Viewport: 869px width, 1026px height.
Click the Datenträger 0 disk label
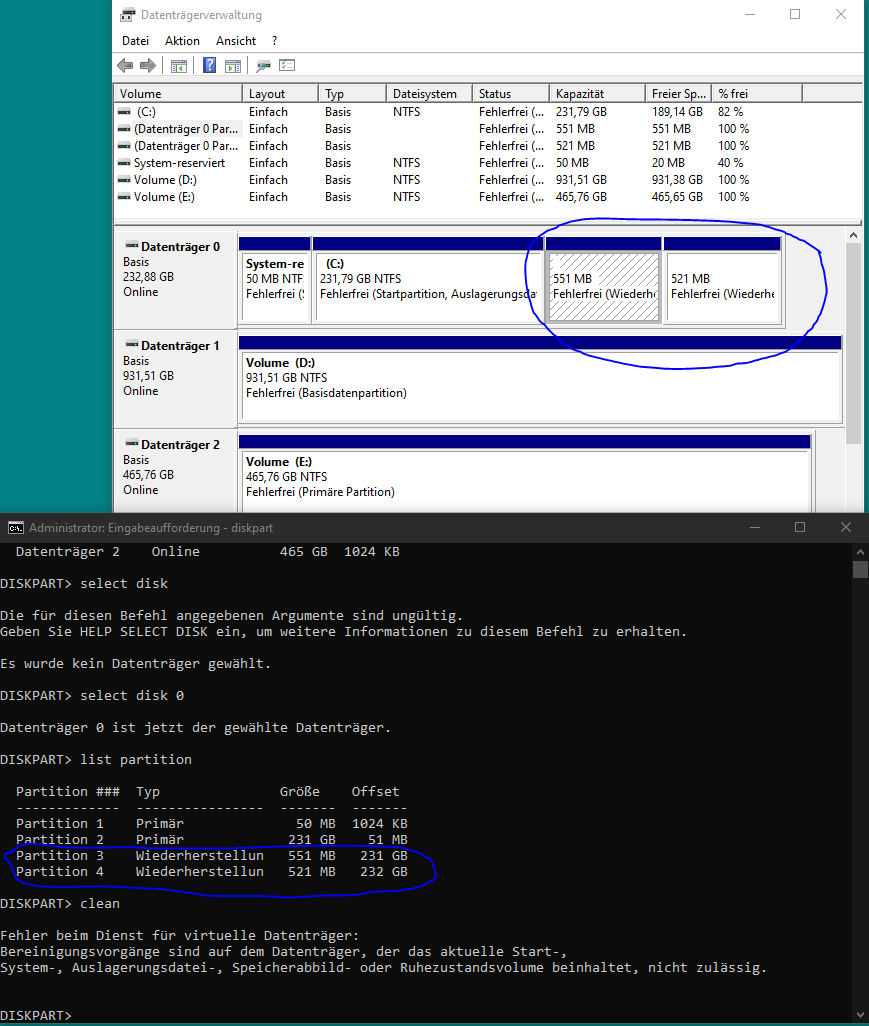[x=180, y=247]
